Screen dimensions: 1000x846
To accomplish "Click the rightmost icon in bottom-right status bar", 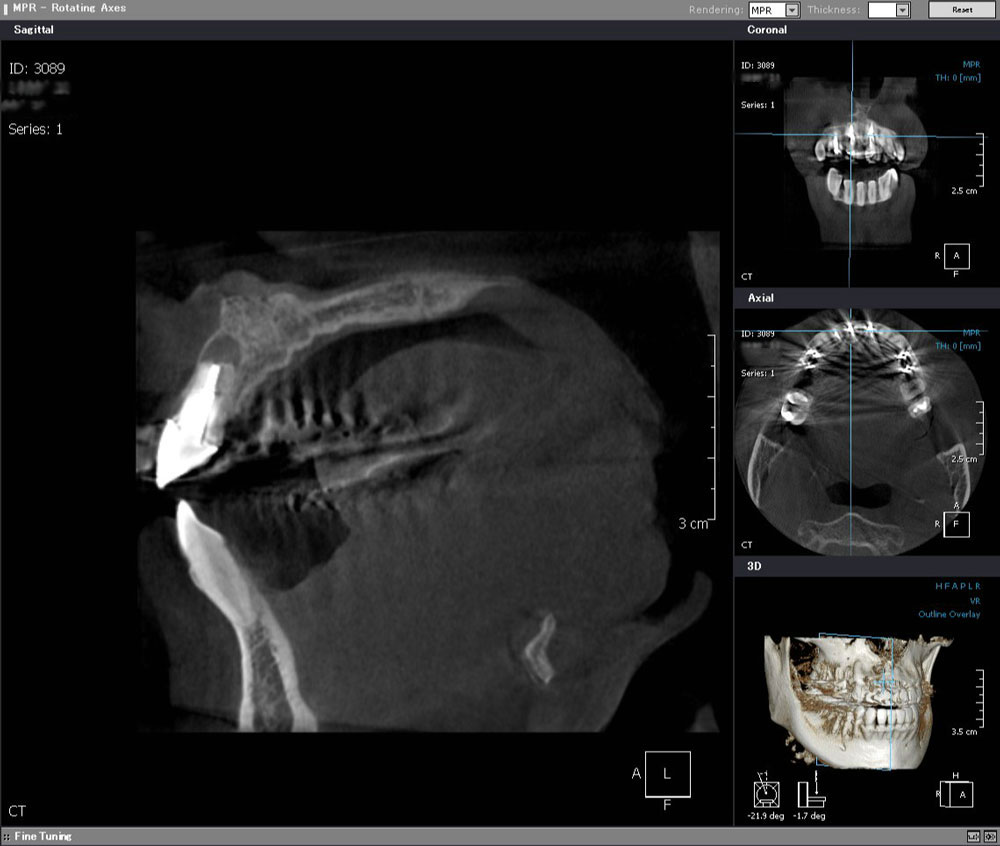I will tap(988, 836).
